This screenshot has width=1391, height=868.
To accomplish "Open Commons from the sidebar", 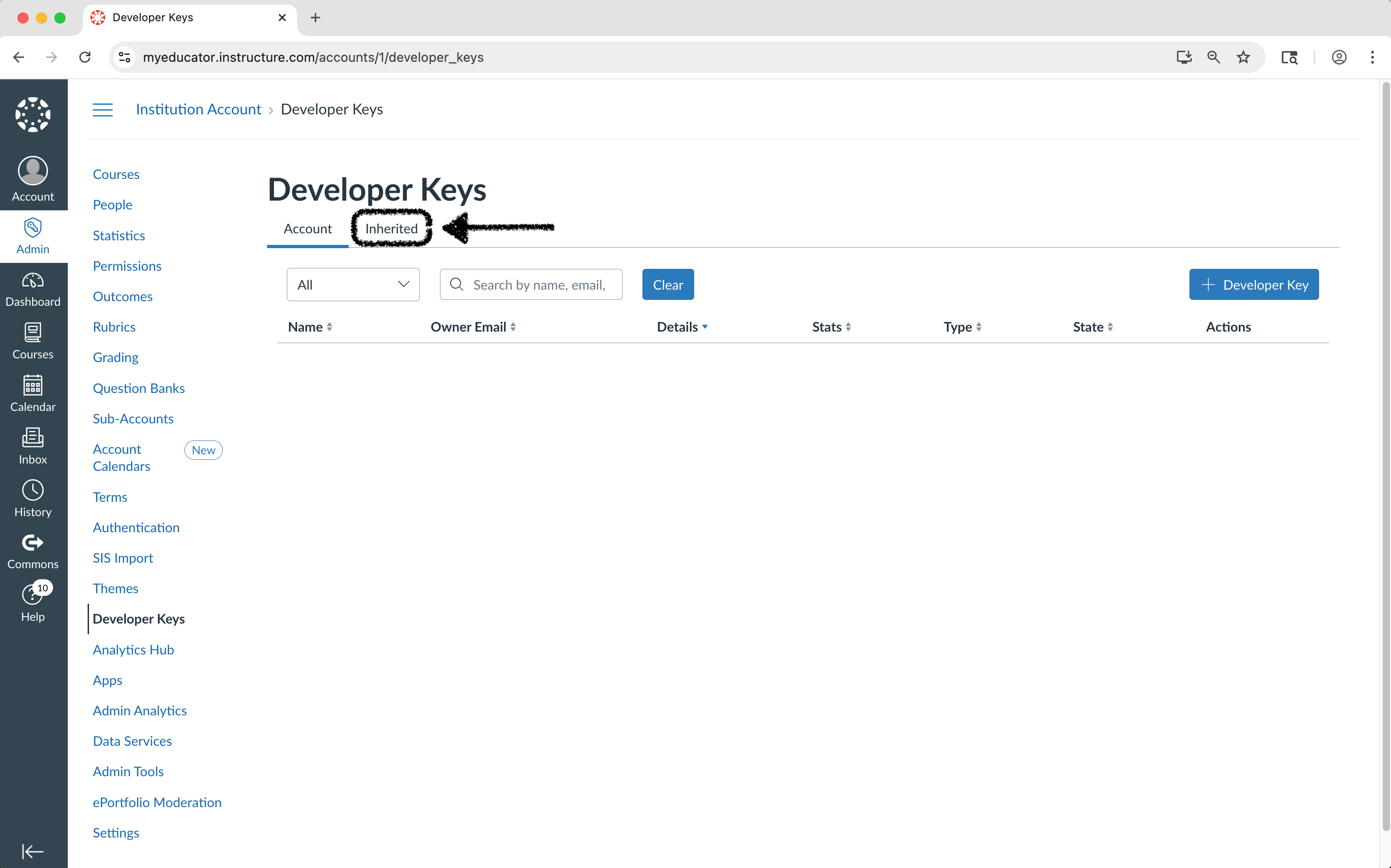I will (33, 552).
